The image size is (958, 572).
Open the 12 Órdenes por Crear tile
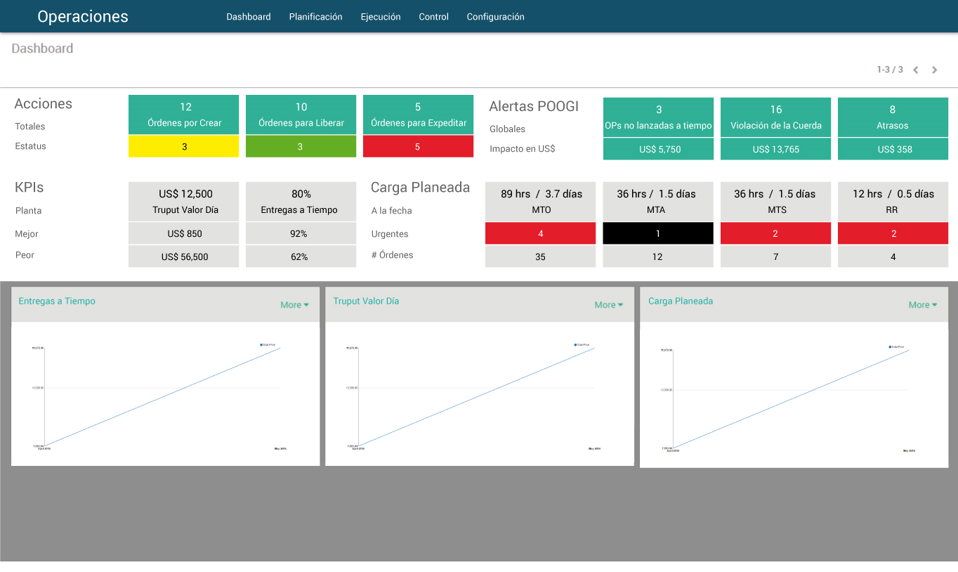(184, 114)
